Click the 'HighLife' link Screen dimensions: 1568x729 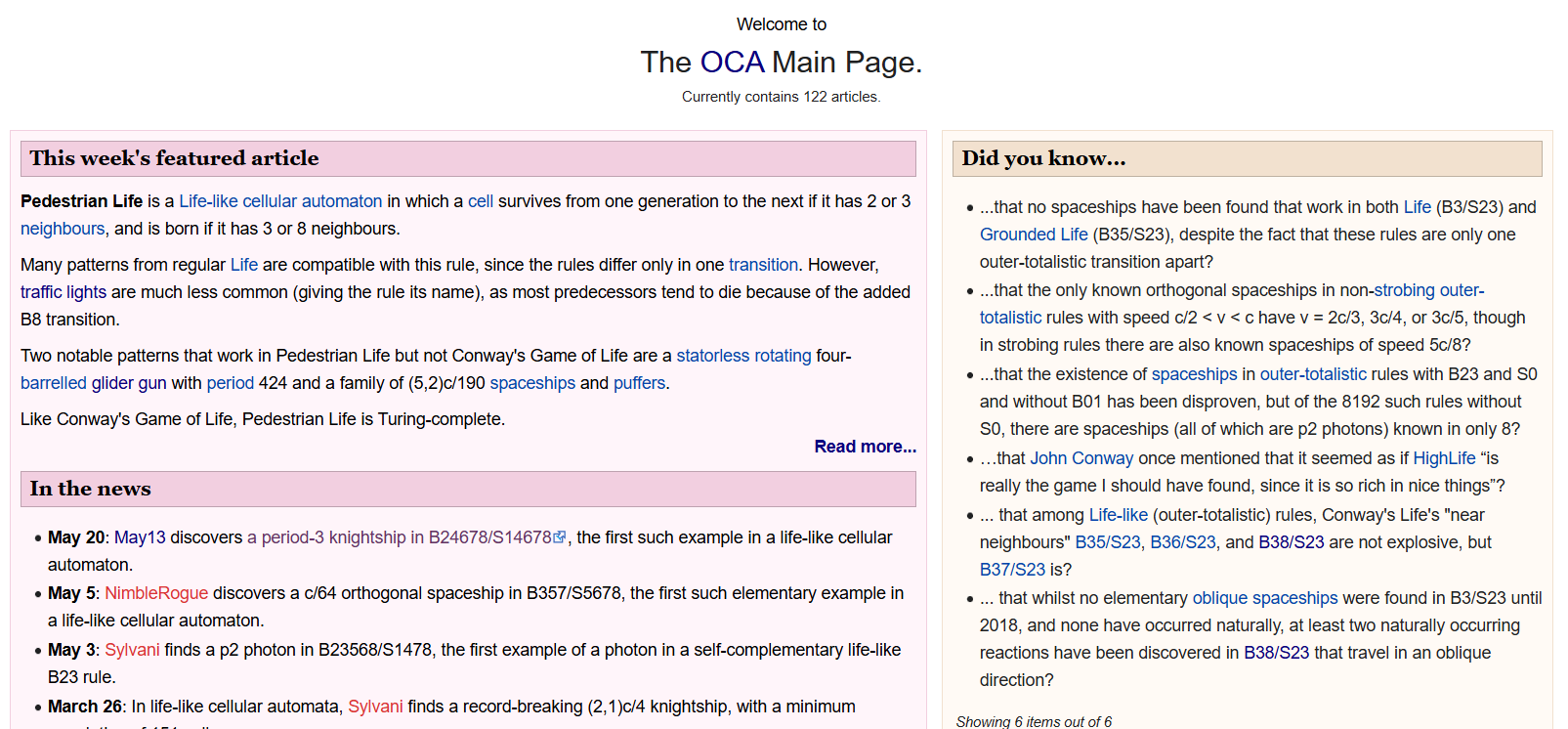click(x=1444, y=458)
